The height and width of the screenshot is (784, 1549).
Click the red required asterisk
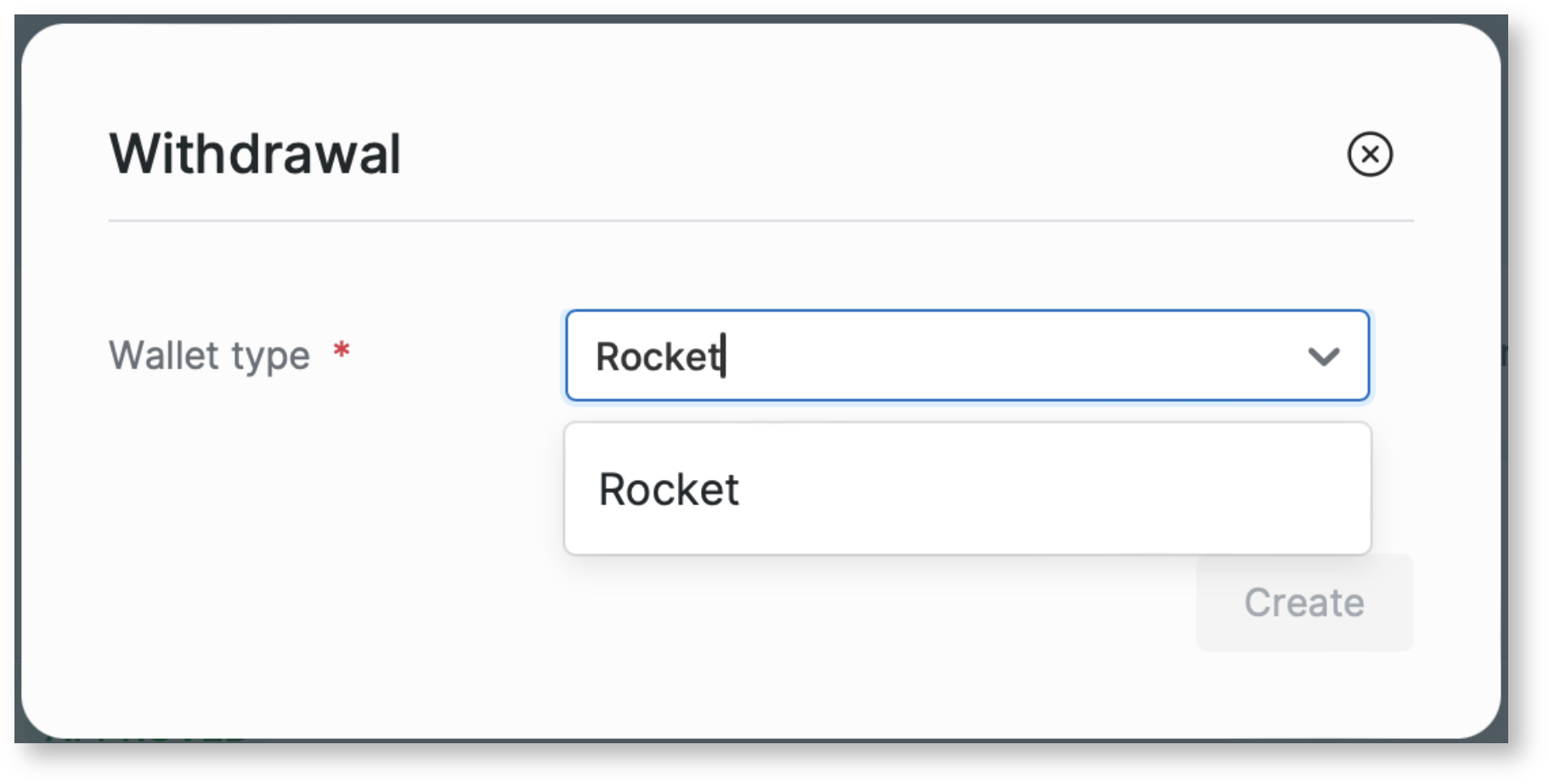coord(342,350)
